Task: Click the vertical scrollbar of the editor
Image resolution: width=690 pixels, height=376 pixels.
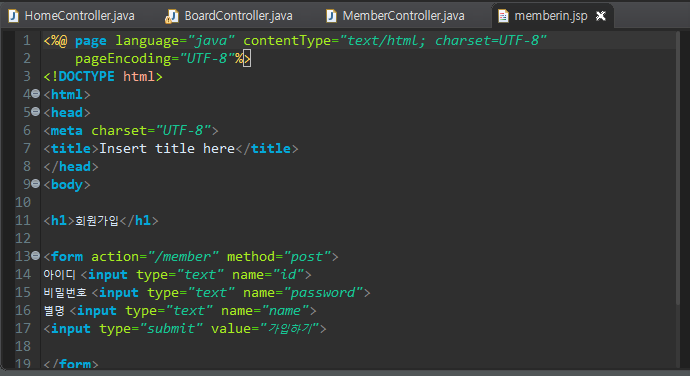Action: point(678,167)
